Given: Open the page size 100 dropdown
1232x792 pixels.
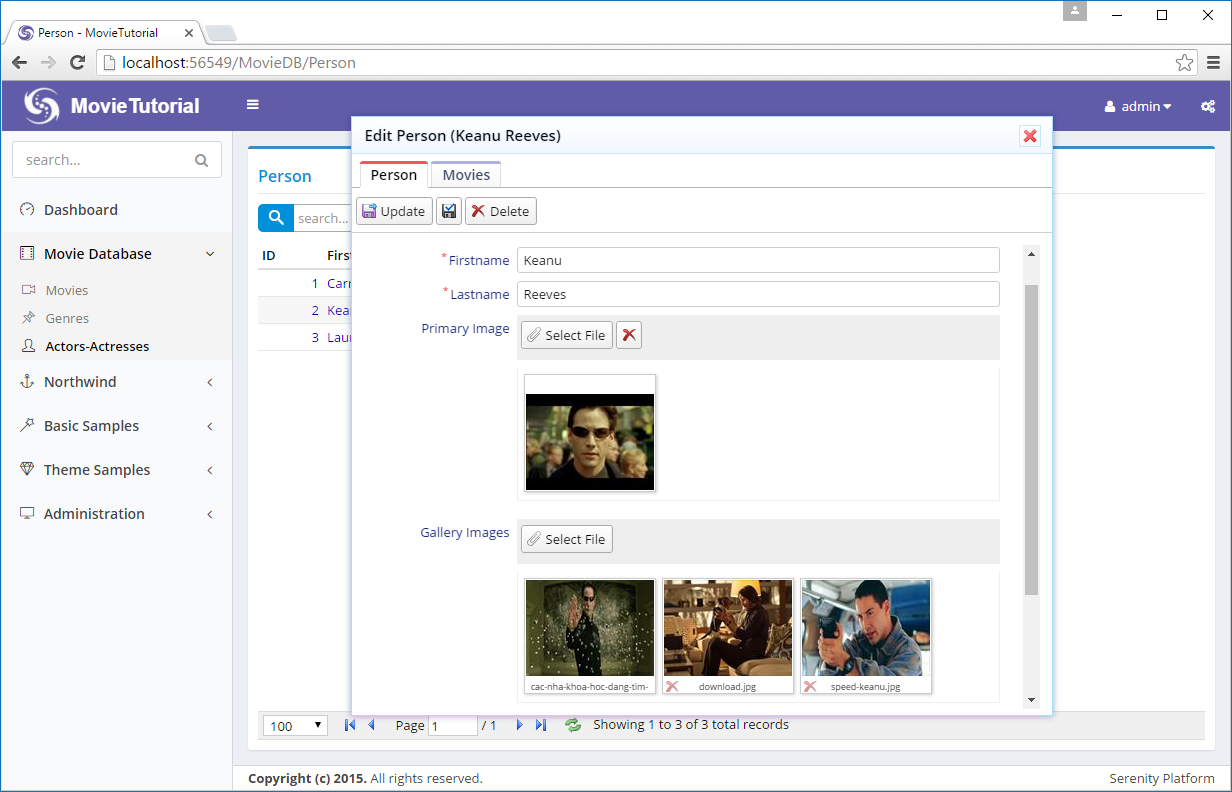Looking at the screenshot, I should coord(295,726).
